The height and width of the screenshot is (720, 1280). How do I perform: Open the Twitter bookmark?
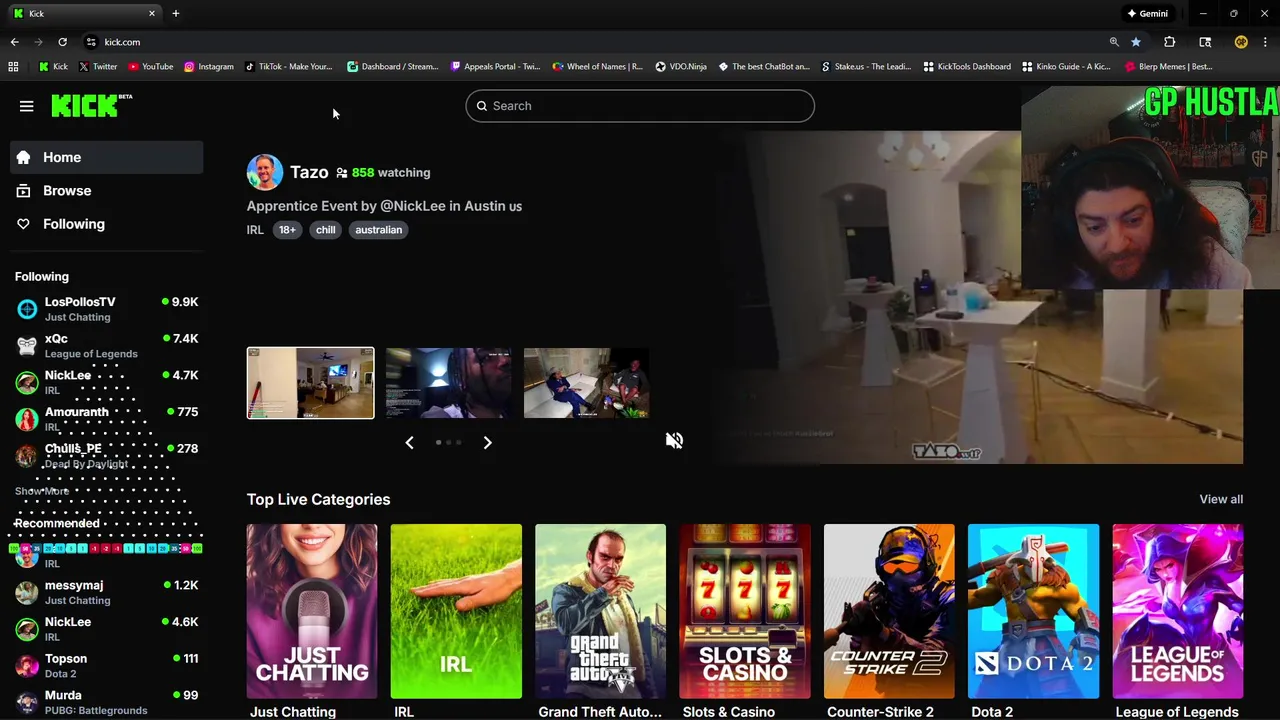98,67
